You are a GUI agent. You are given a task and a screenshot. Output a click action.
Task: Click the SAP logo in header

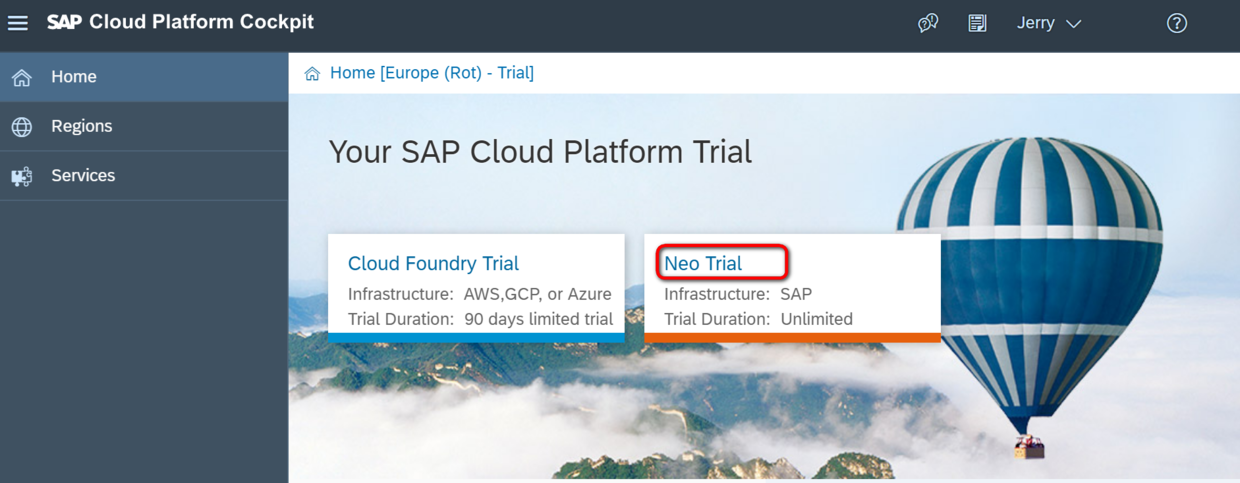(65, 22)
